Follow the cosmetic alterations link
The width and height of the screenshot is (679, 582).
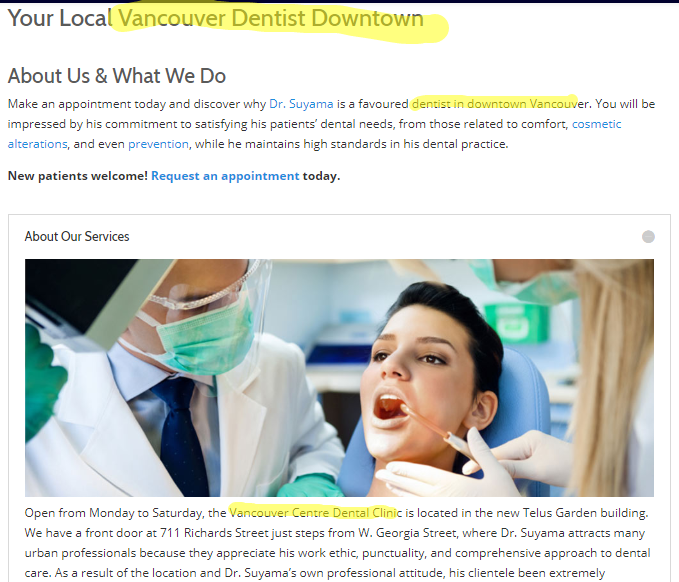(596, 124)
